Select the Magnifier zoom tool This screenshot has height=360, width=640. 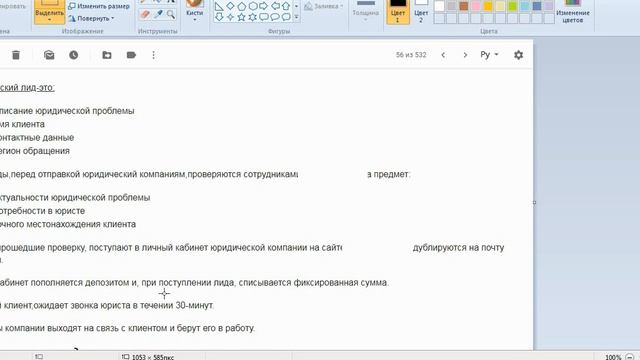[x=171, y=15]
